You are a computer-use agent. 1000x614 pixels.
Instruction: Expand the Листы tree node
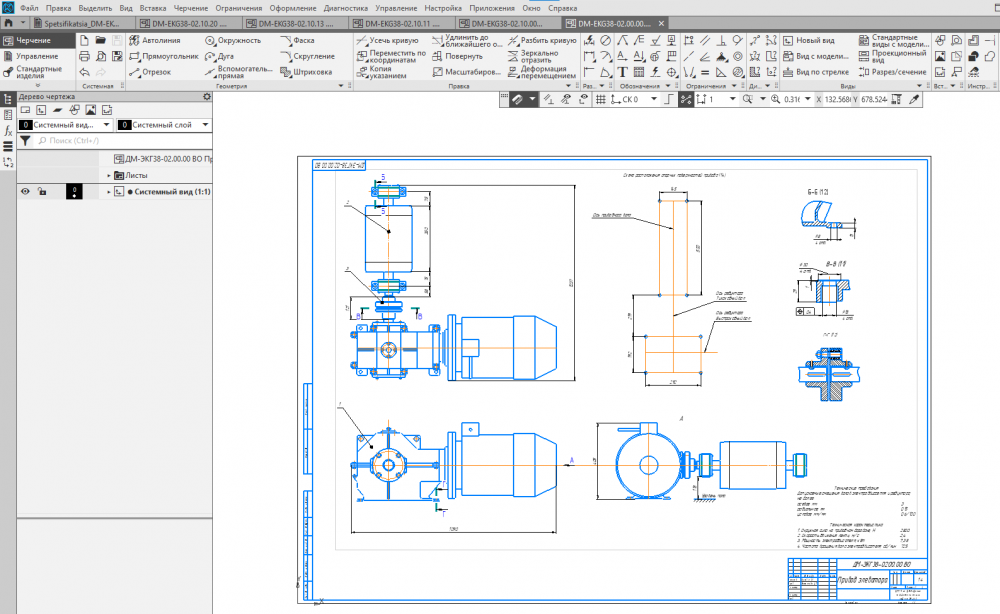coord(109,174)
